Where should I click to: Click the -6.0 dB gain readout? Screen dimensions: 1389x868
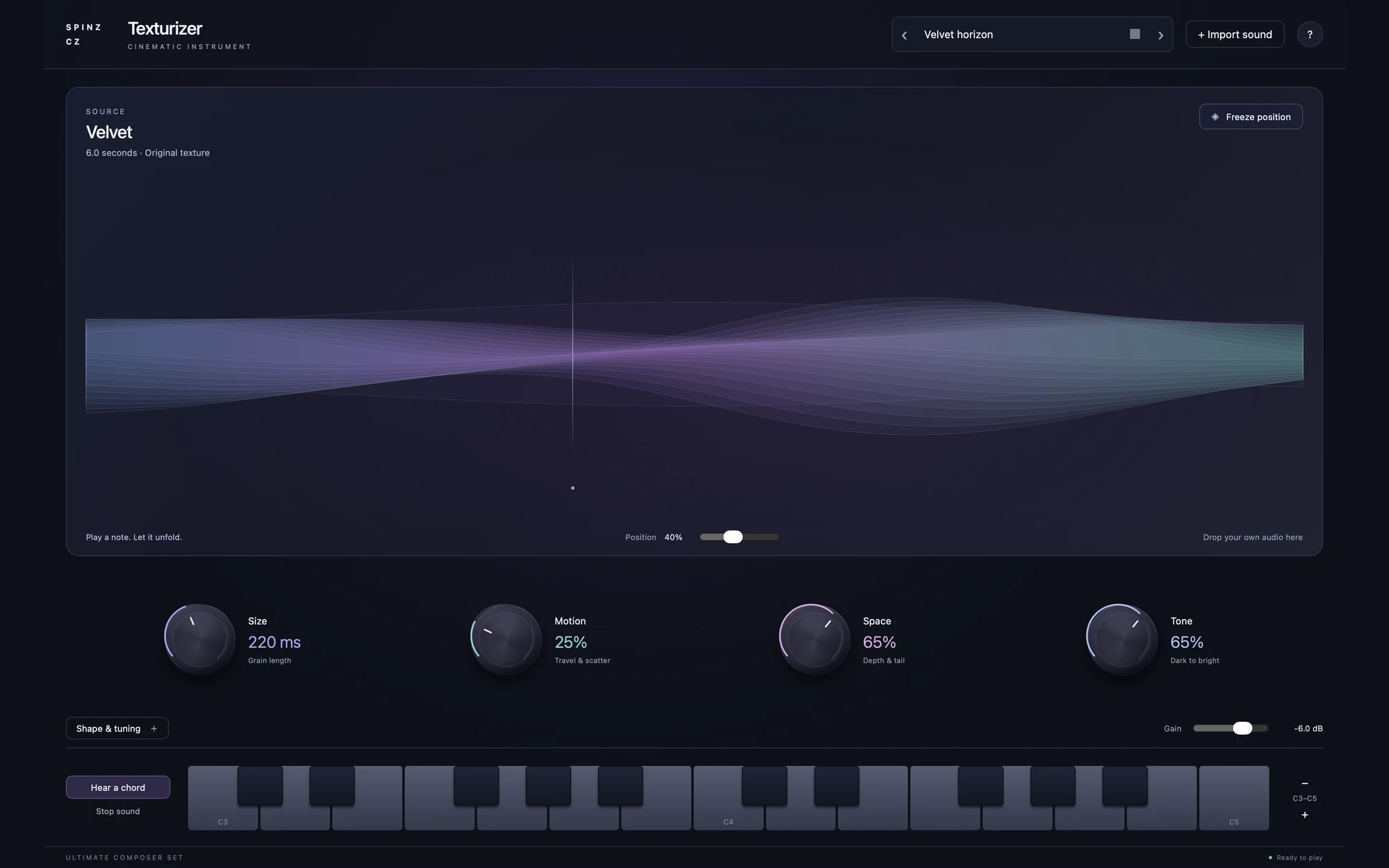[1308, 728]
